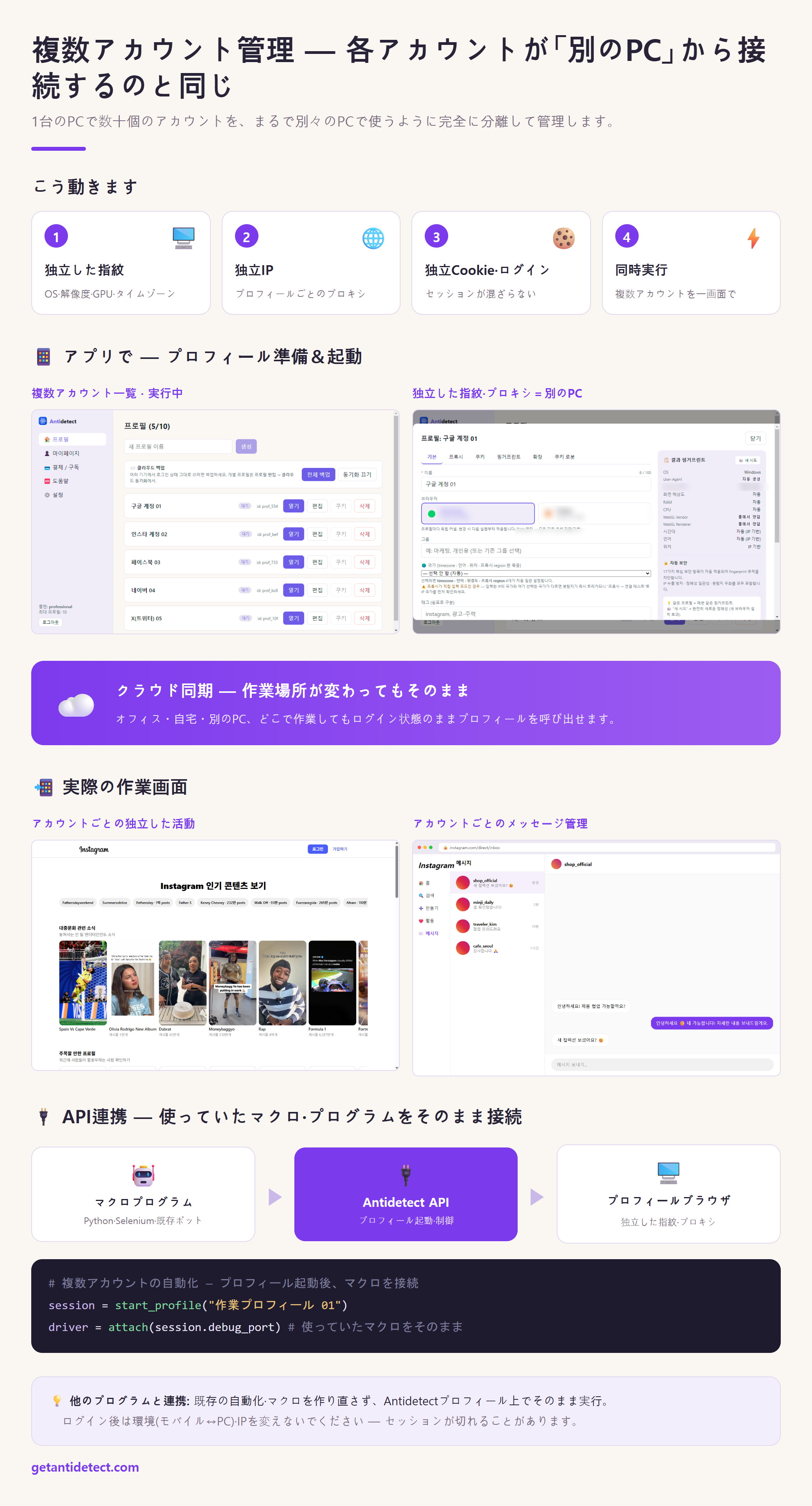Edit the 인스타 계정 02 profile with 편집

[317, 534]
